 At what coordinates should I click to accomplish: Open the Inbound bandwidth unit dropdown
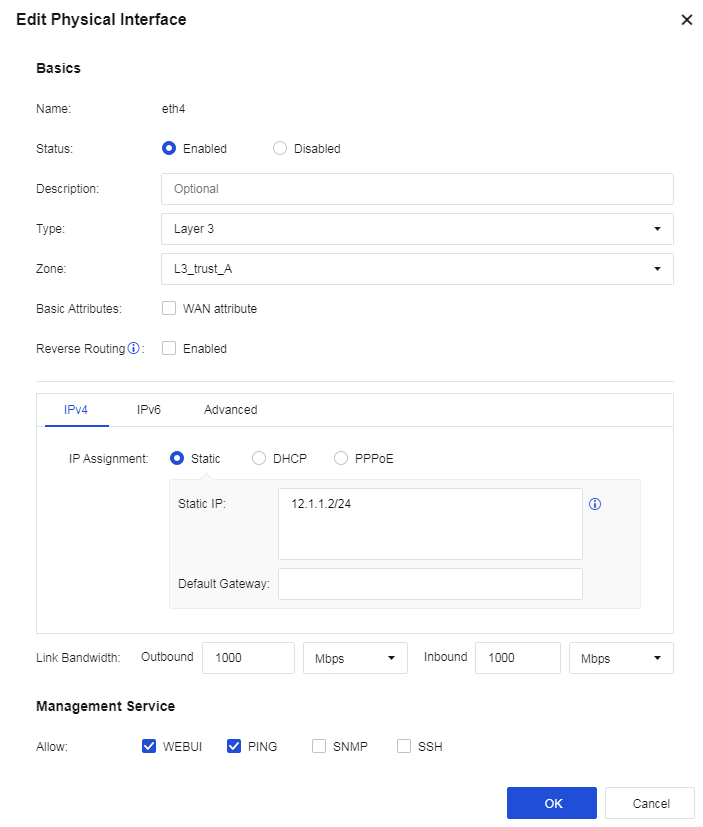point(620,658)
